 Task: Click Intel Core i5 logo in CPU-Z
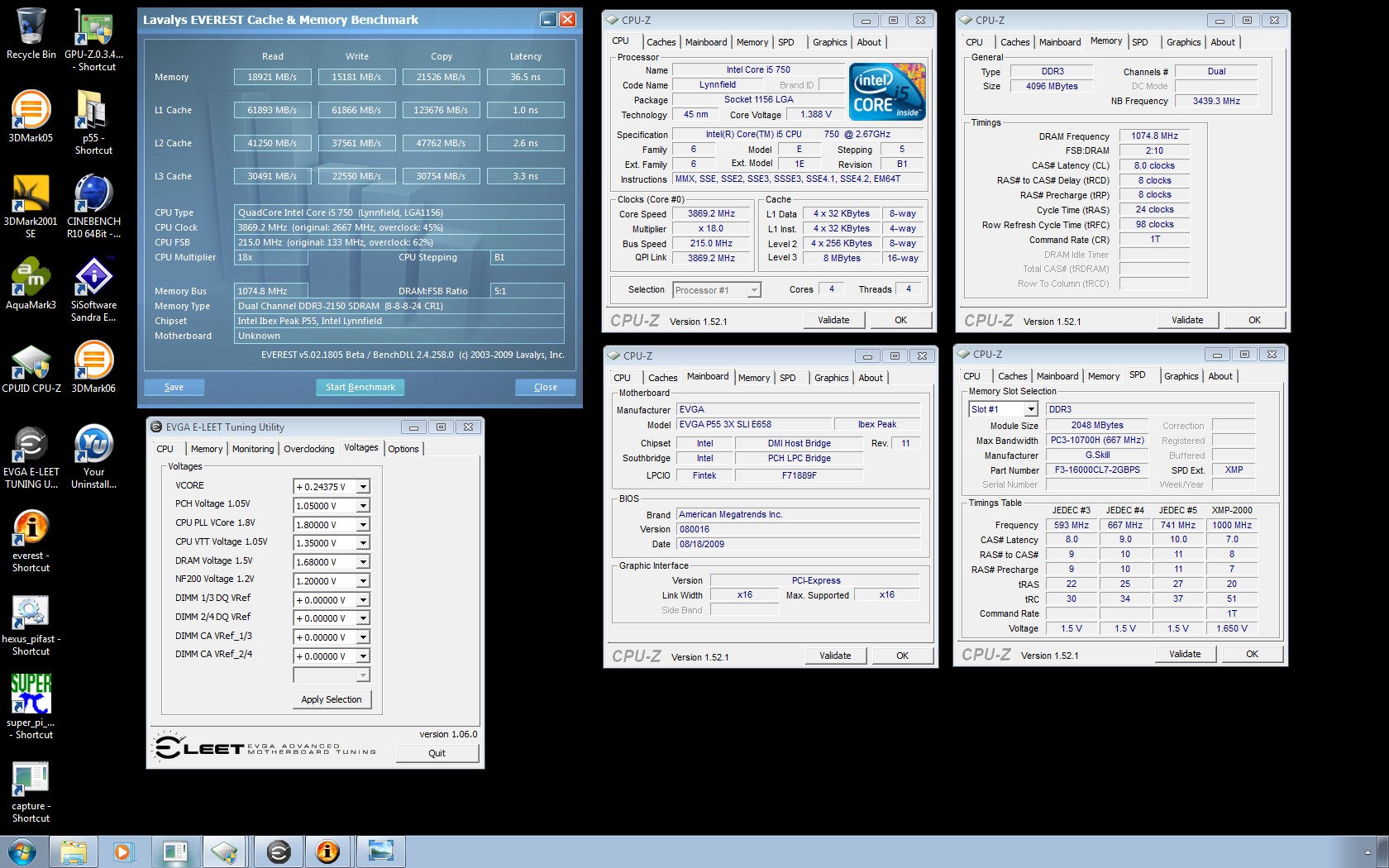pyautogui.click(x=888, y=91)
